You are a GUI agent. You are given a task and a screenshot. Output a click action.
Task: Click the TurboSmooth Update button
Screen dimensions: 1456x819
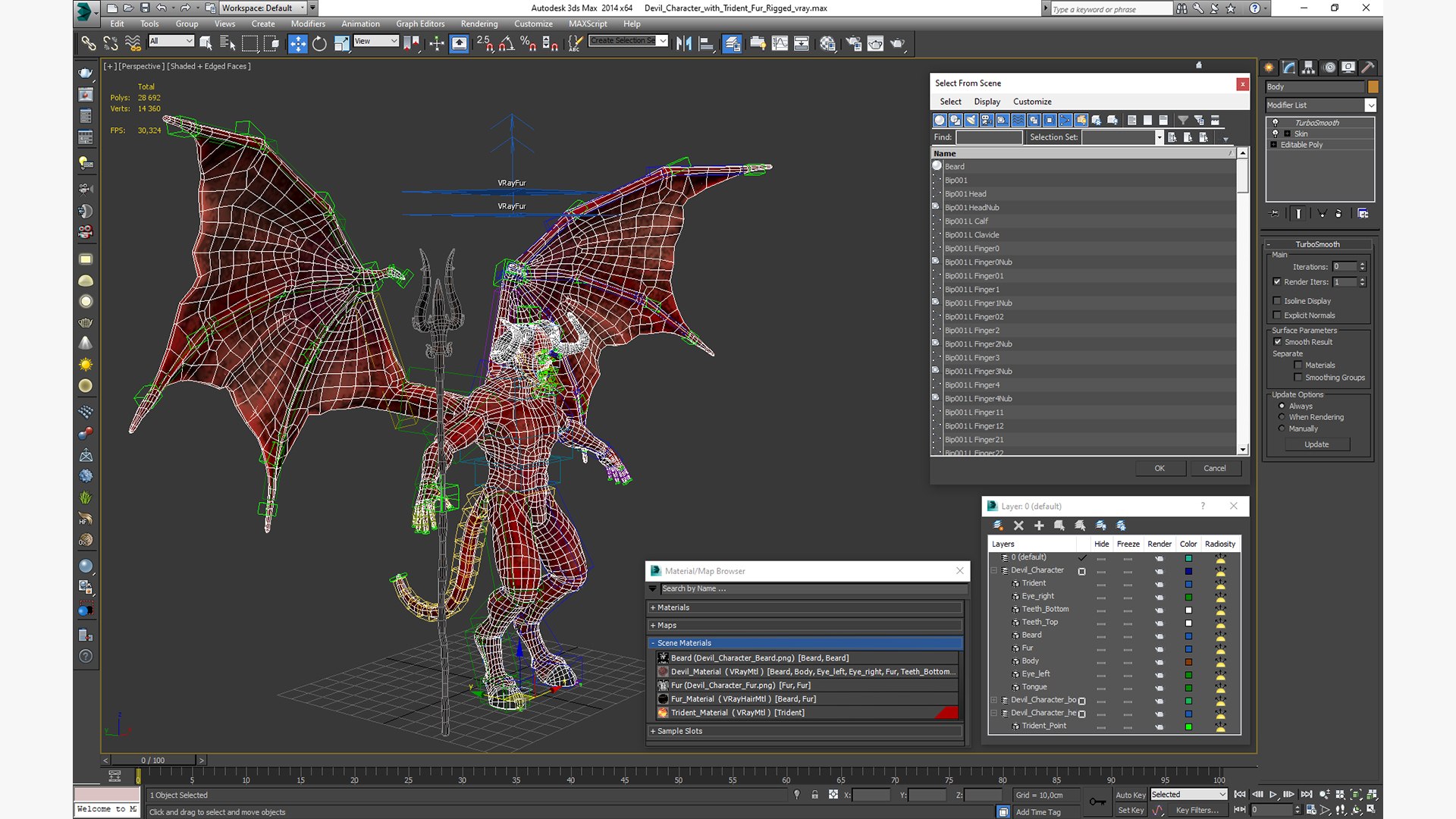[1316, 444]
